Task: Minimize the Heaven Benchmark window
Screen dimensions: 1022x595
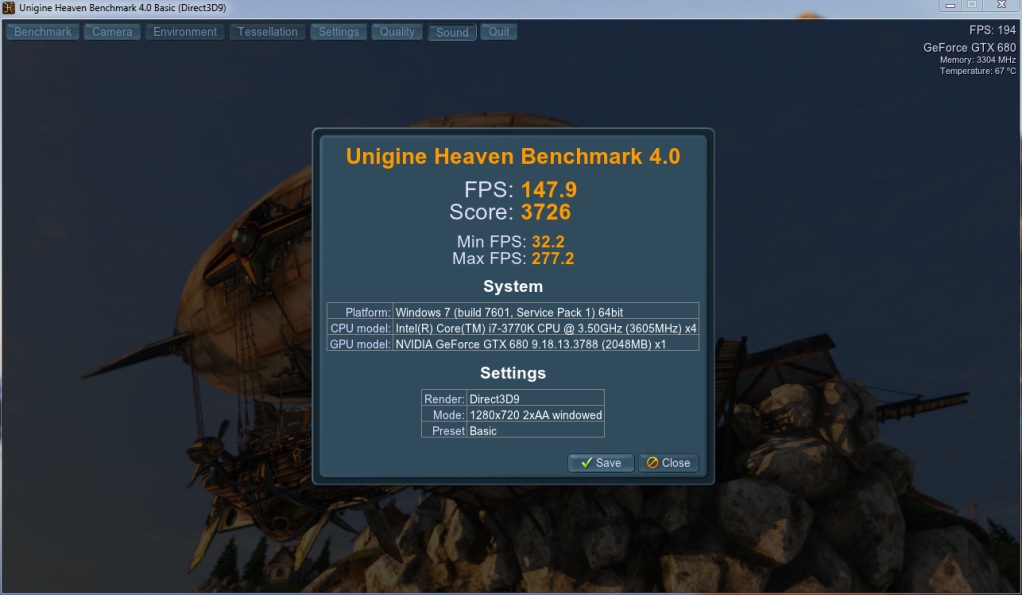Action: pos(948,5)
